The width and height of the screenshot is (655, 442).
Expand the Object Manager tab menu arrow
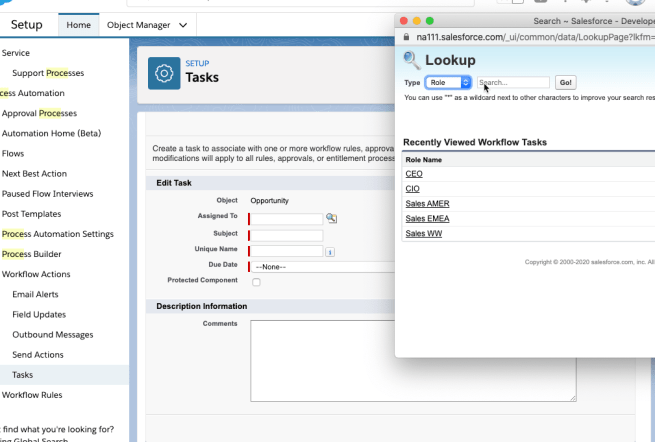183,25
